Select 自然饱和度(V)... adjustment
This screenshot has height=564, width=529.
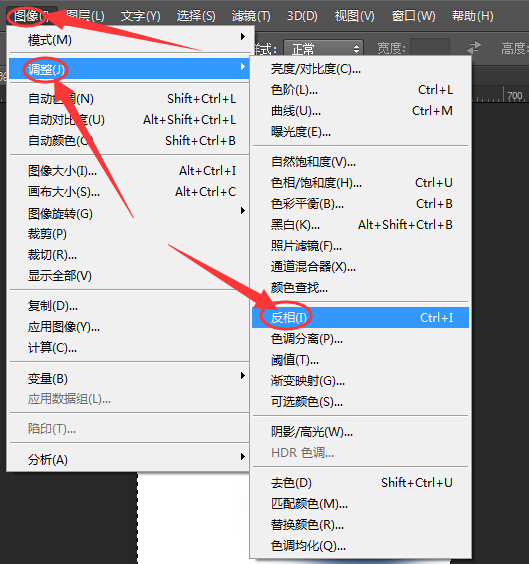(361, 162)
